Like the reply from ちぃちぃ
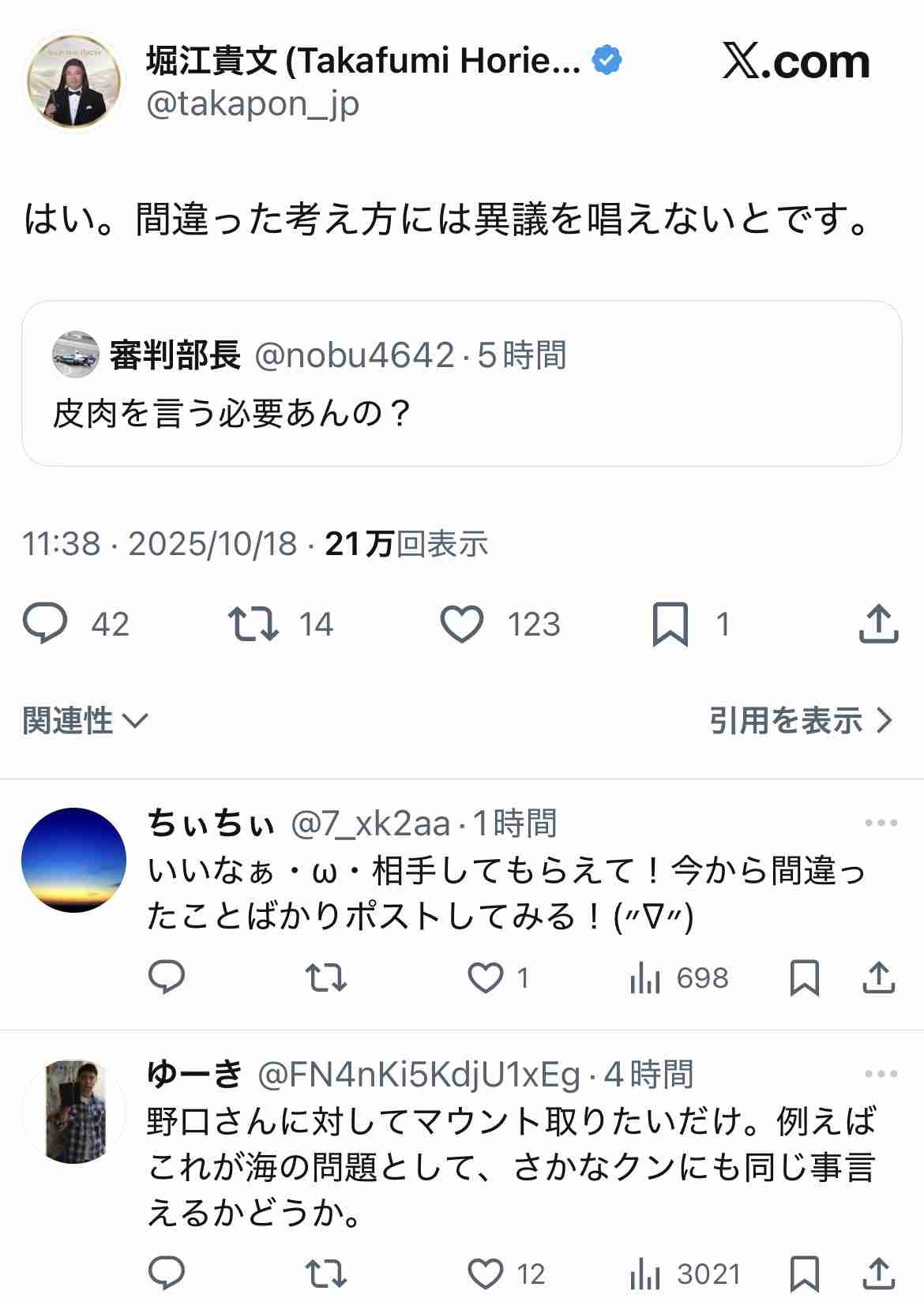The image size is (924, 1302). (486, 978)
